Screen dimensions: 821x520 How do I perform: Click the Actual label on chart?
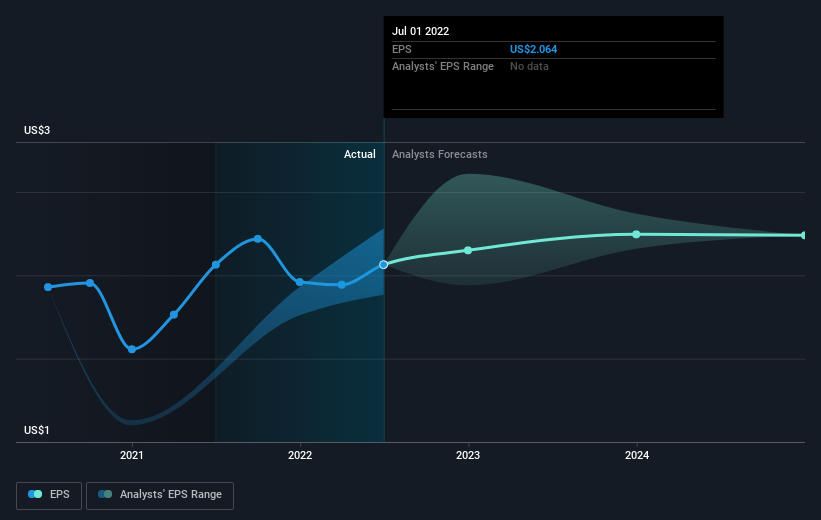[x=360, y=154]
